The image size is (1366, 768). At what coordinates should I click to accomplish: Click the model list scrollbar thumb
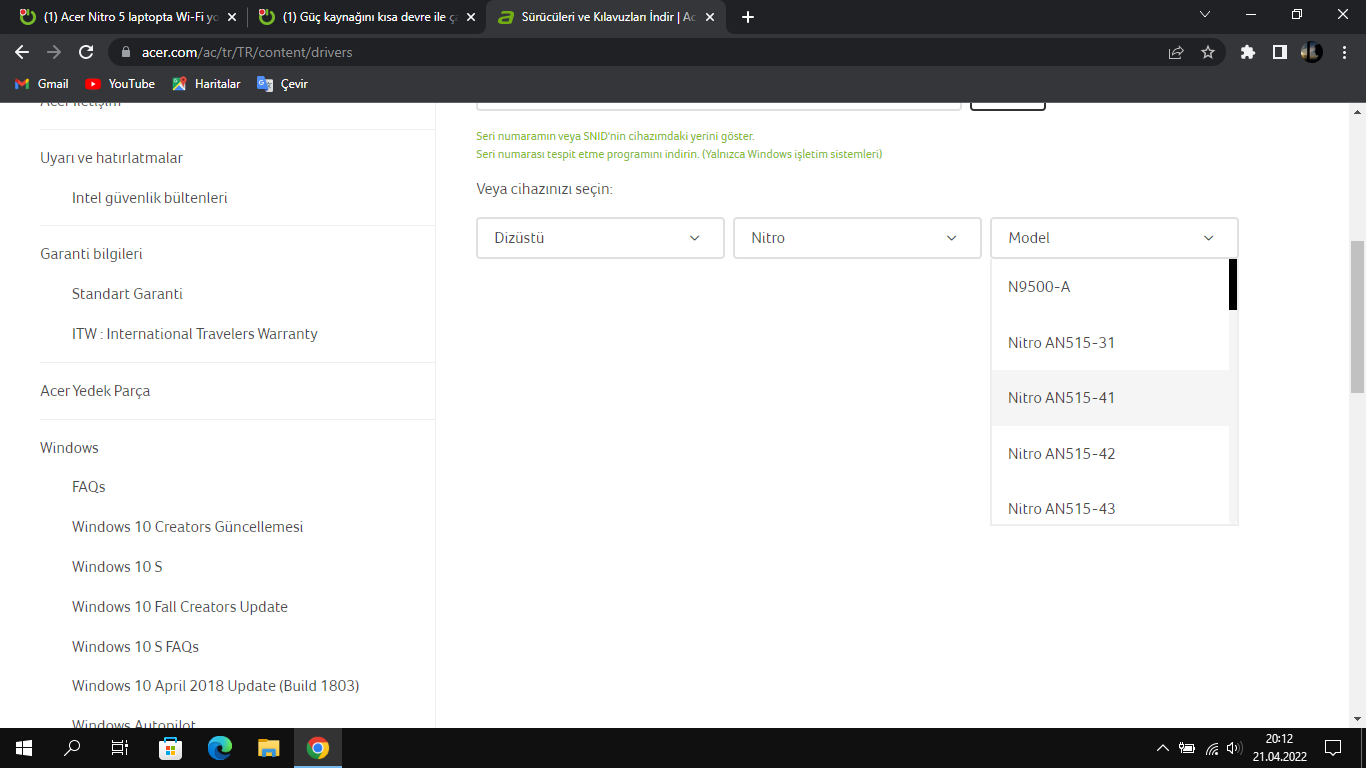(x=1233, y=285)
